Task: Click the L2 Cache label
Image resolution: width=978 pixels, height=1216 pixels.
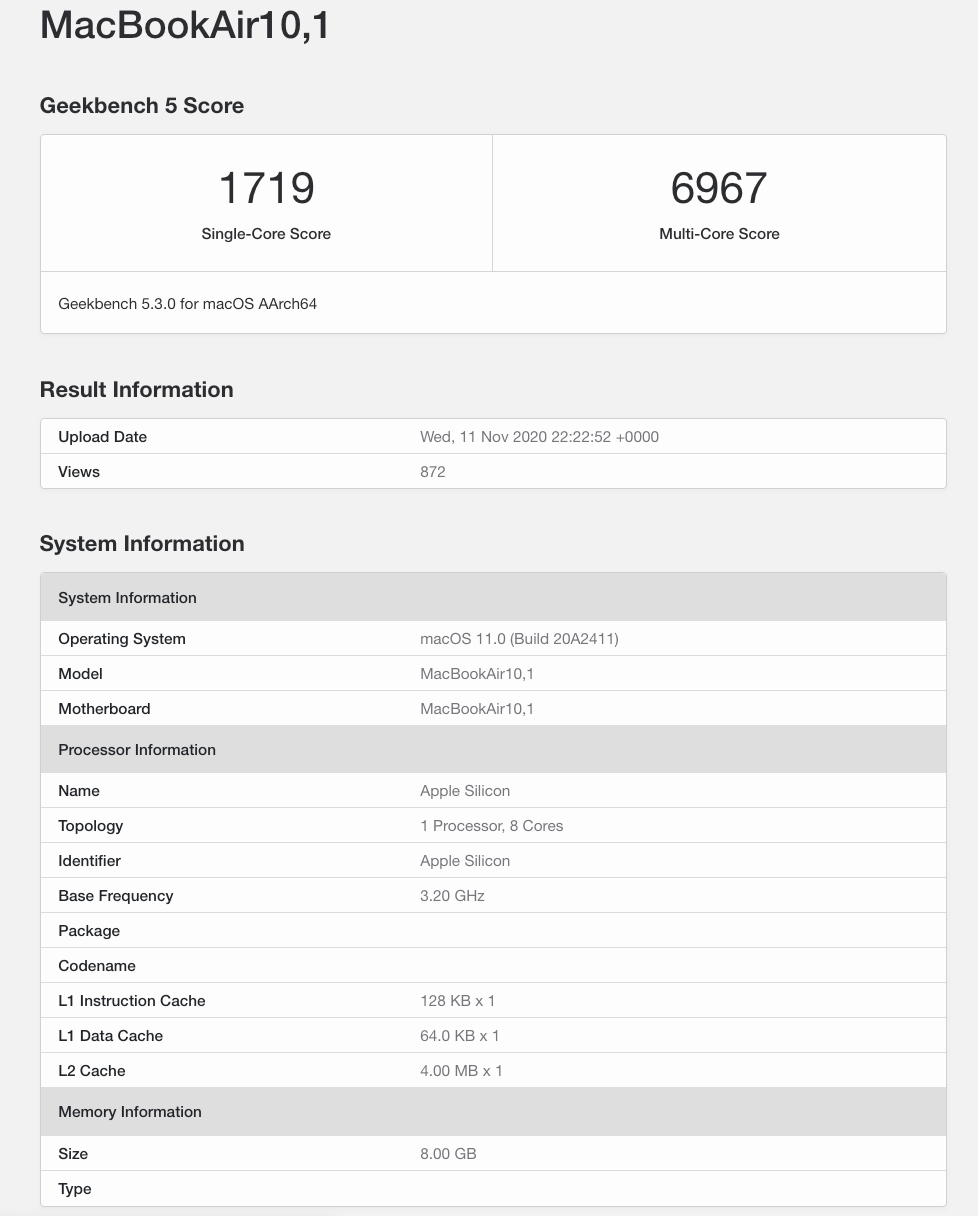Action: pos(92,1071)
